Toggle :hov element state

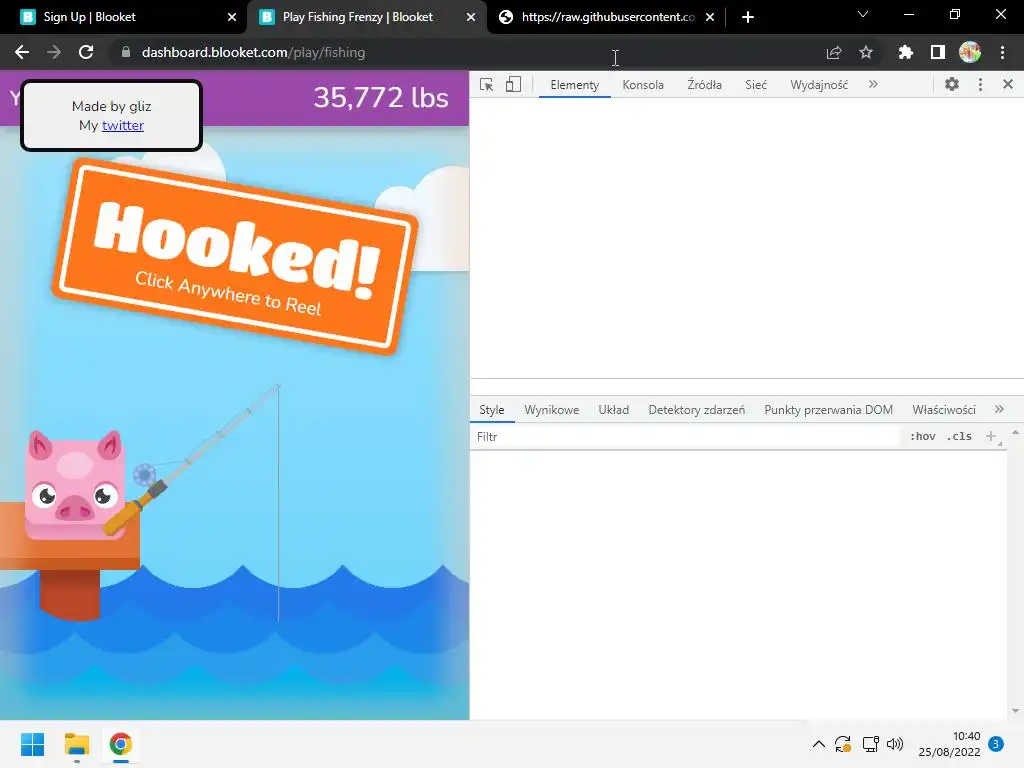pos(923,436)
